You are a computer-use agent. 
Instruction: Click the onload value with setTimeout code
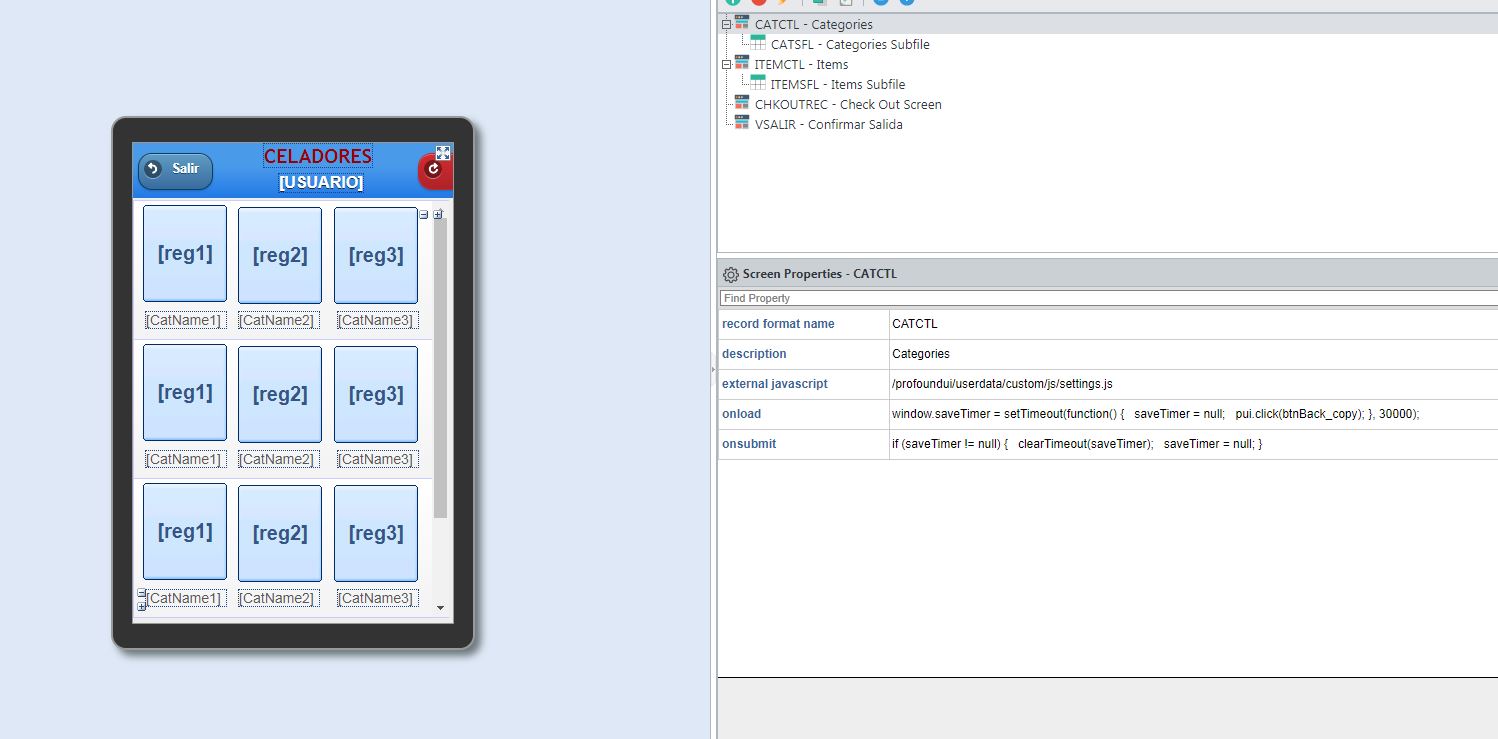(x=1193, y=414)
